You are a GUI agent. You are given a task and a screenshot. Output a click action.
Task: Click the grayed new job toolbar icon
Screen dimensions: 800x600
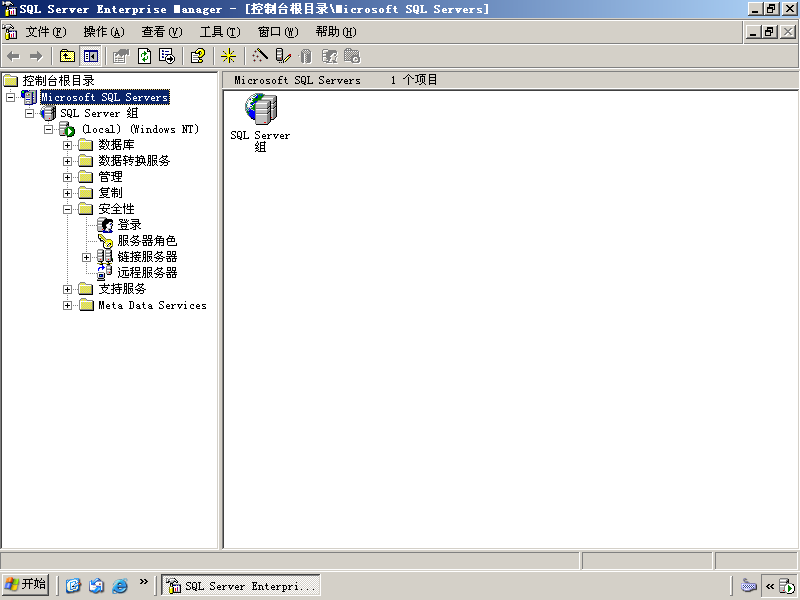[x=352, y=56]
